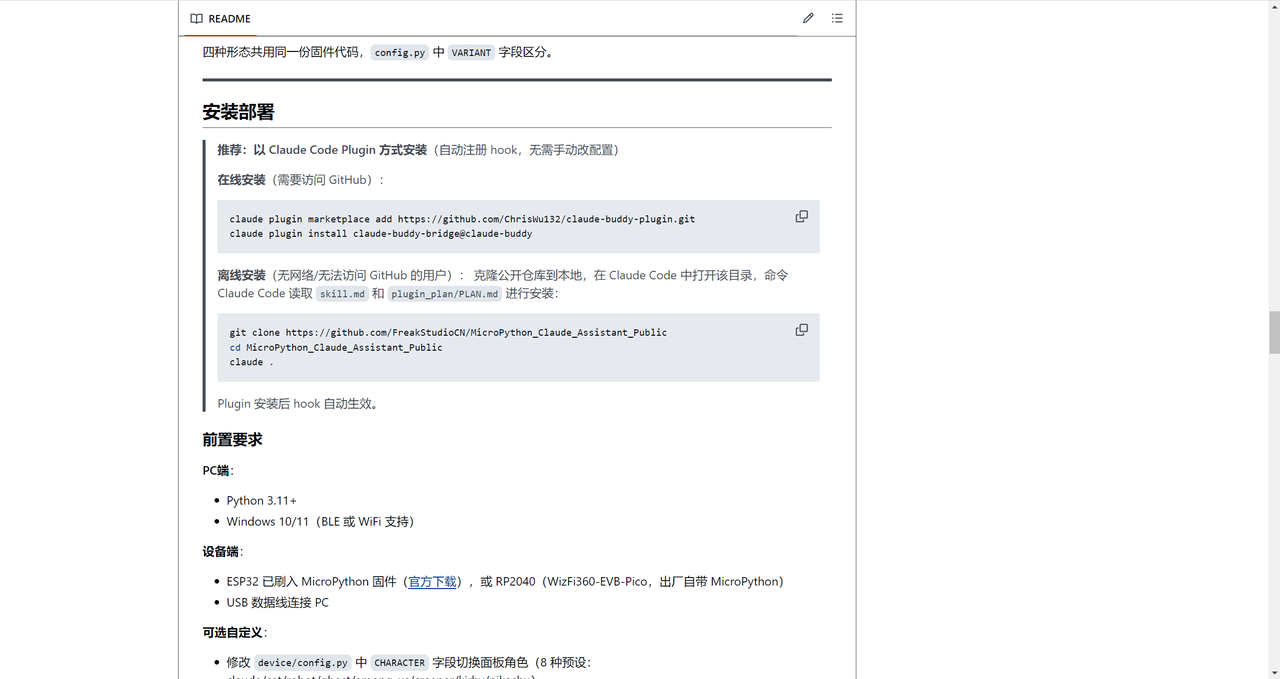Viewport: 1280px width, 679px height.
Task: Click the edit README pencil icon
Action: tap(808, 18)
